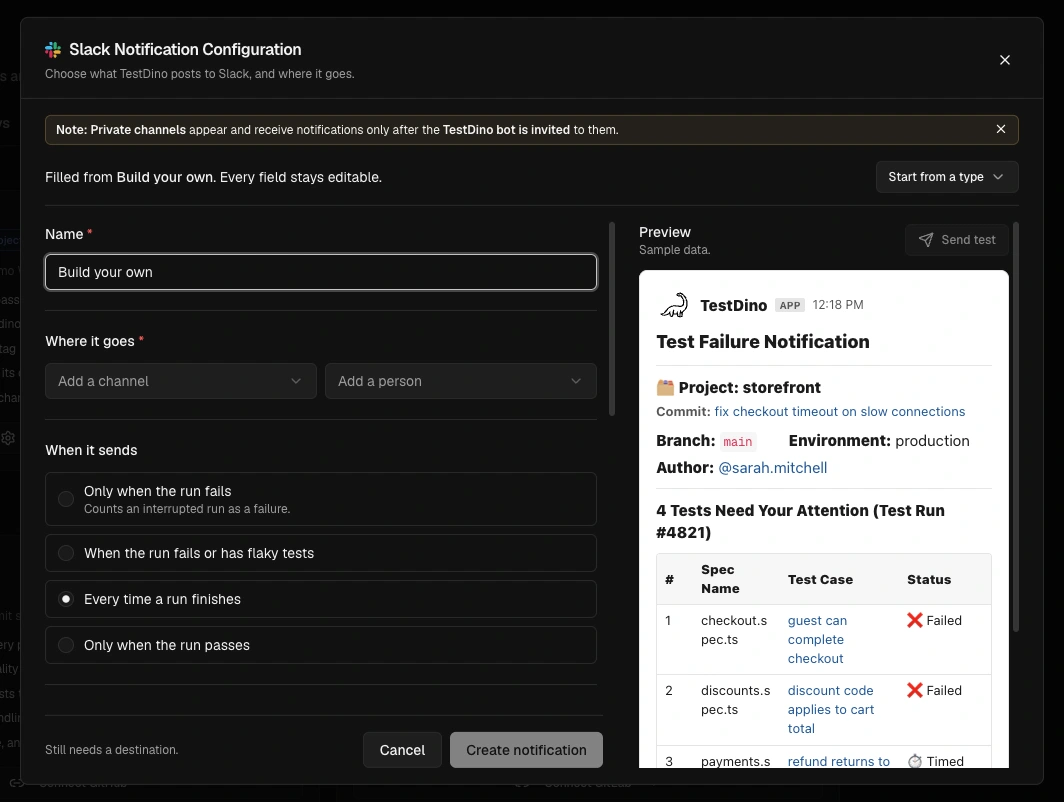Viewport: 1064px width, 802px height.
Task: Click the Preview panel title
Action: tap(664, 232)
